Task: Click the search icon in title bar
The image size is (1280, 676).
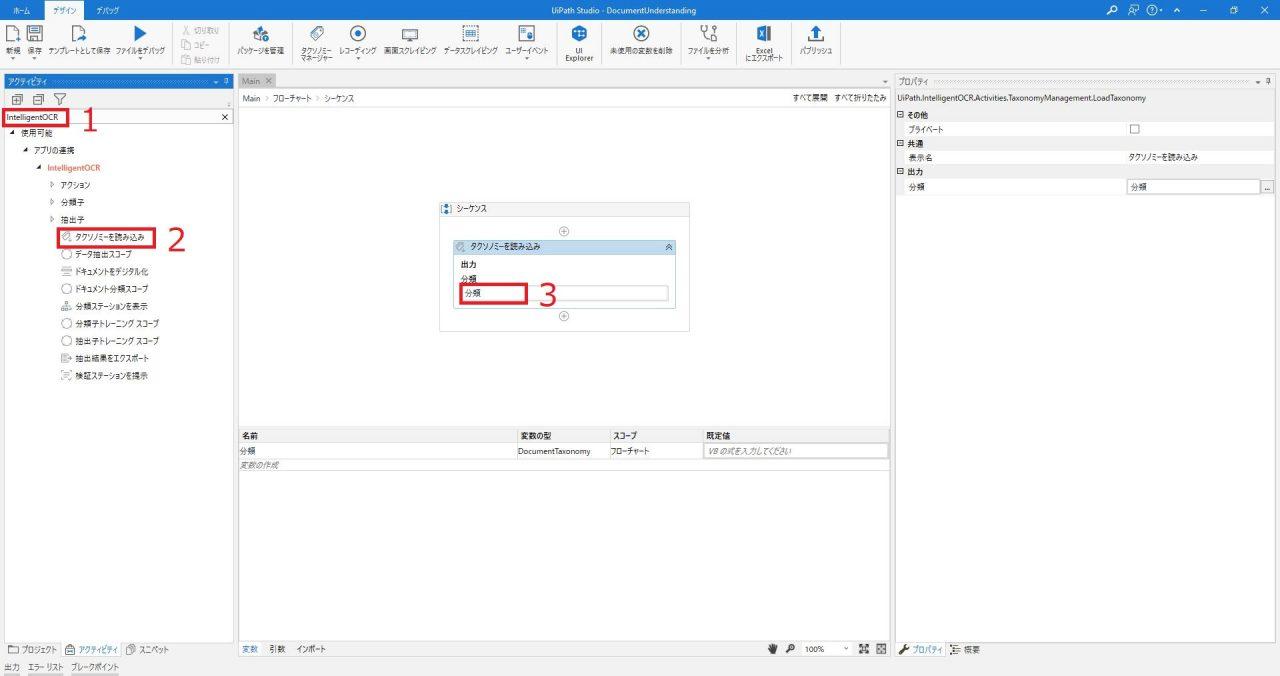Action: pos(1114,9)
